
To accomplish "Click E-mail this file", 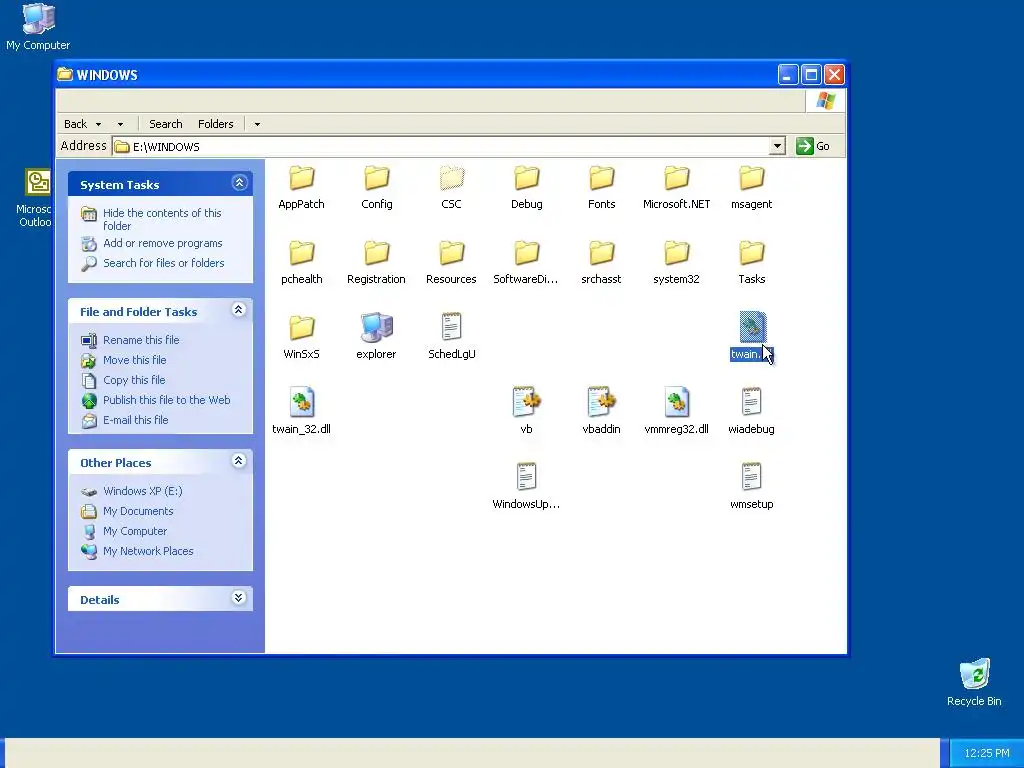I will coord(135,421).
